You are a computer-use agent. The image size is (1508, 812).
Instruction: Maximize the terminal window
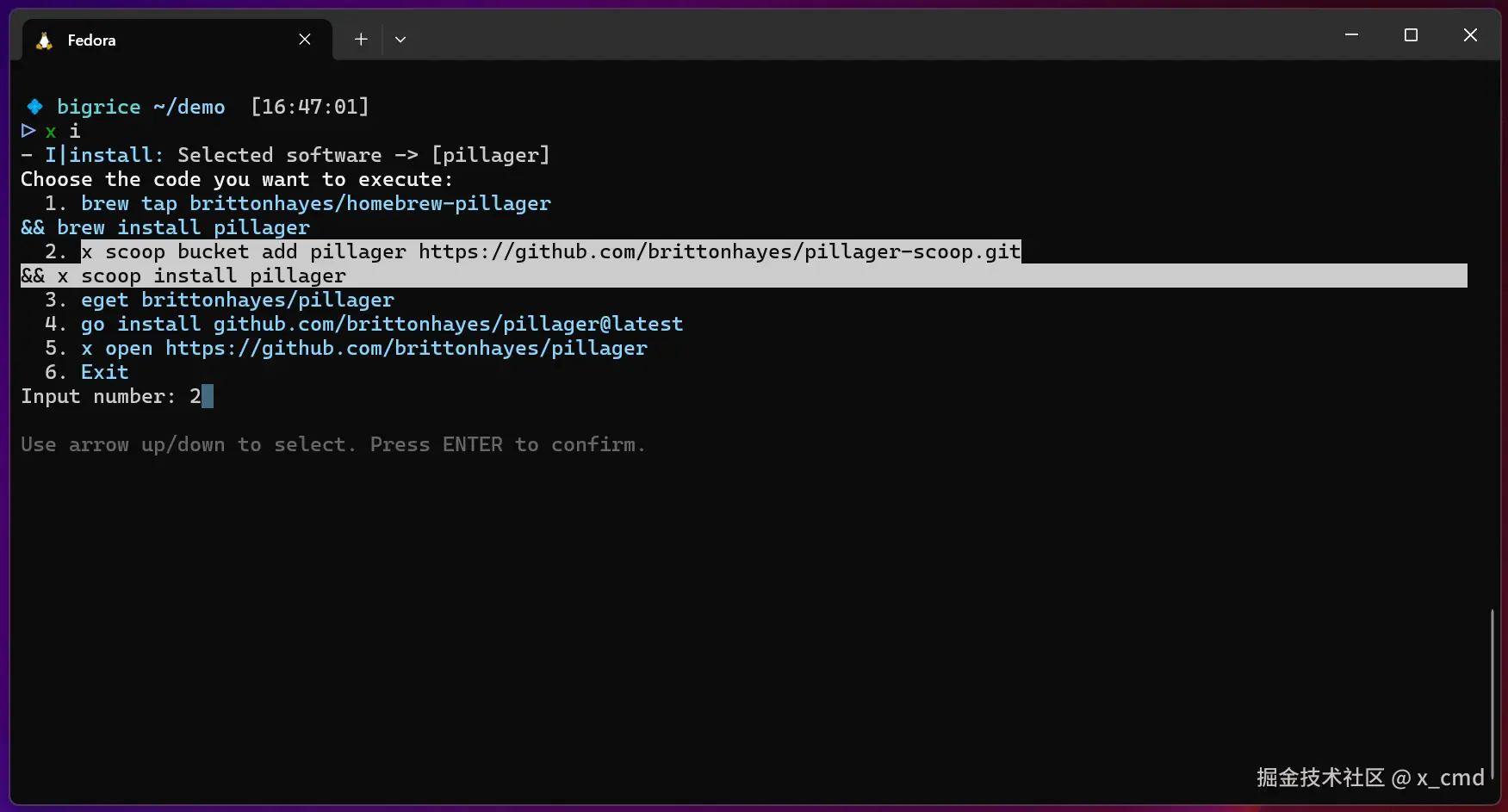pos(1411,35)
